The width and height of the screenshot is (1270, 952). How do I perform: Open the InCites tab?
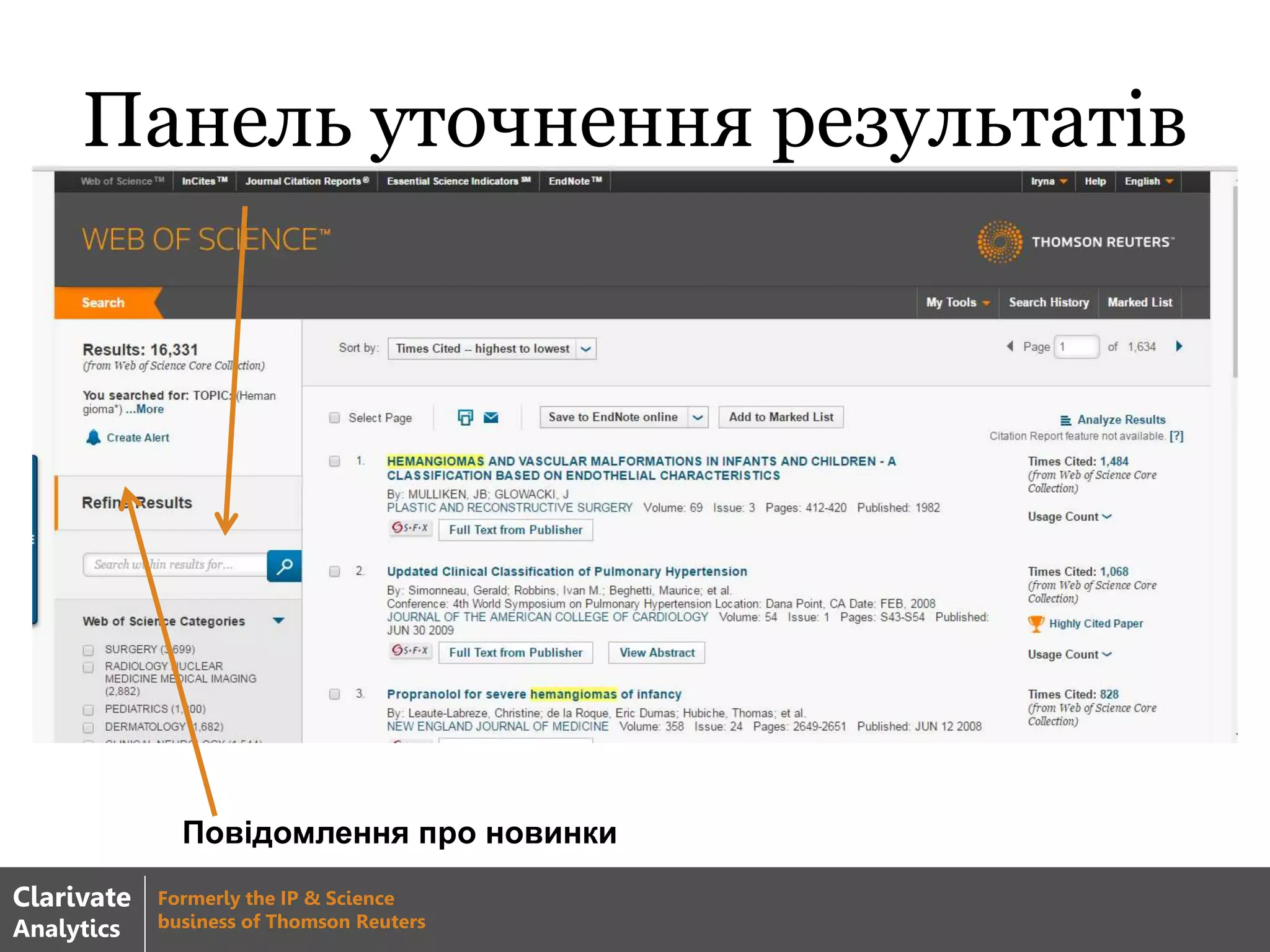[205, 181]
